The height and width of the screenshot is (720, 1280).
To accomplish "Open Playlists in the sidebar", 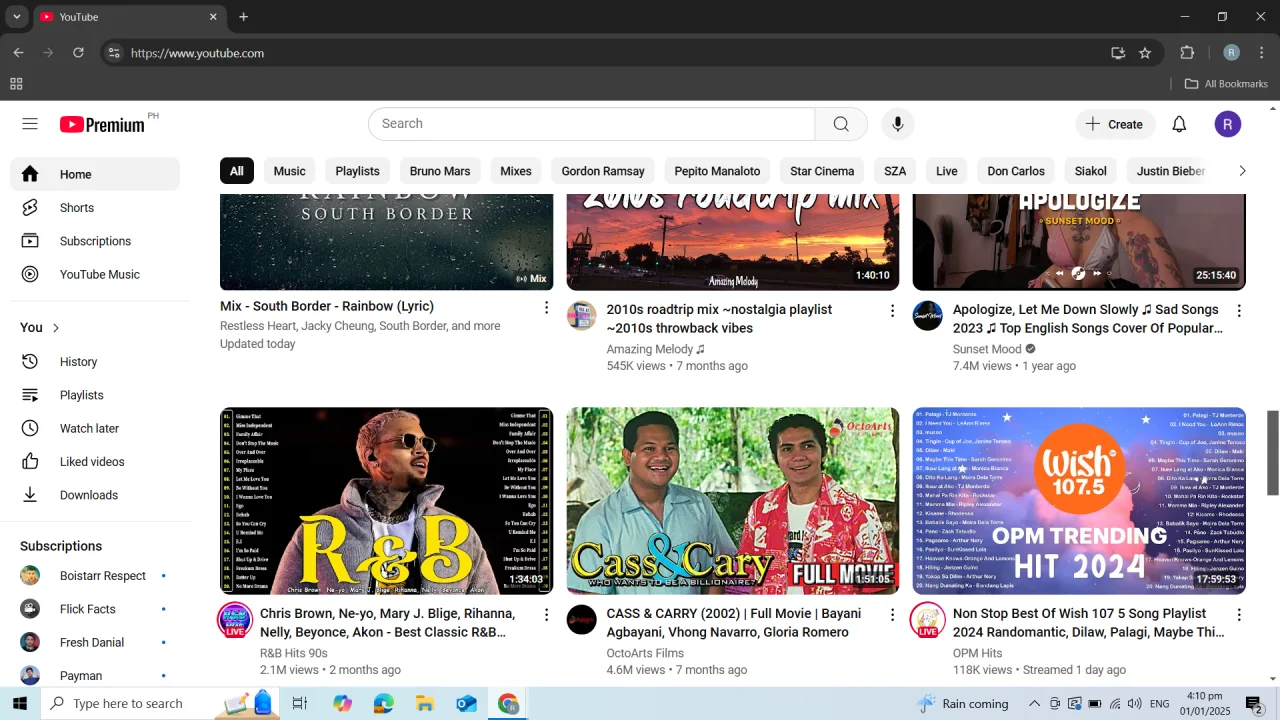I will click(95, 395).
